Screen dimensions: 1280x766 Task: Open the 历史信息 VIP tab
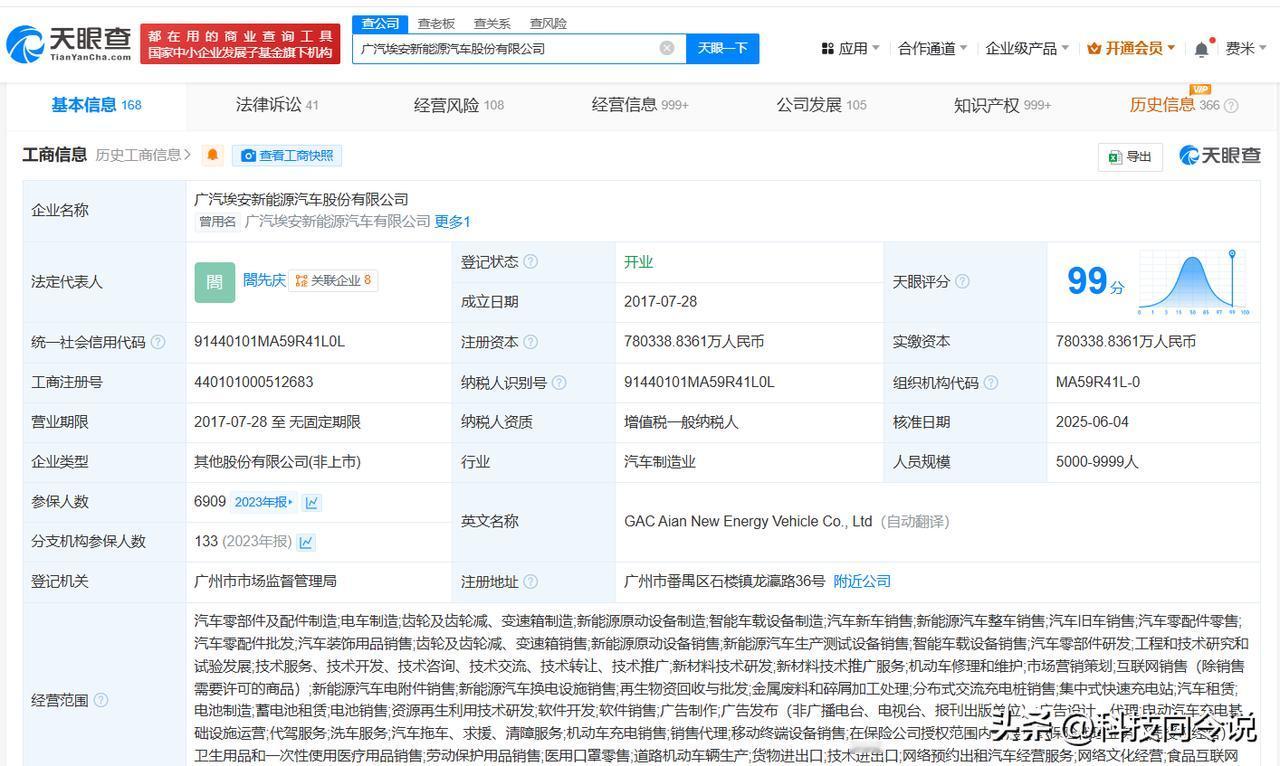(1174, 105)
